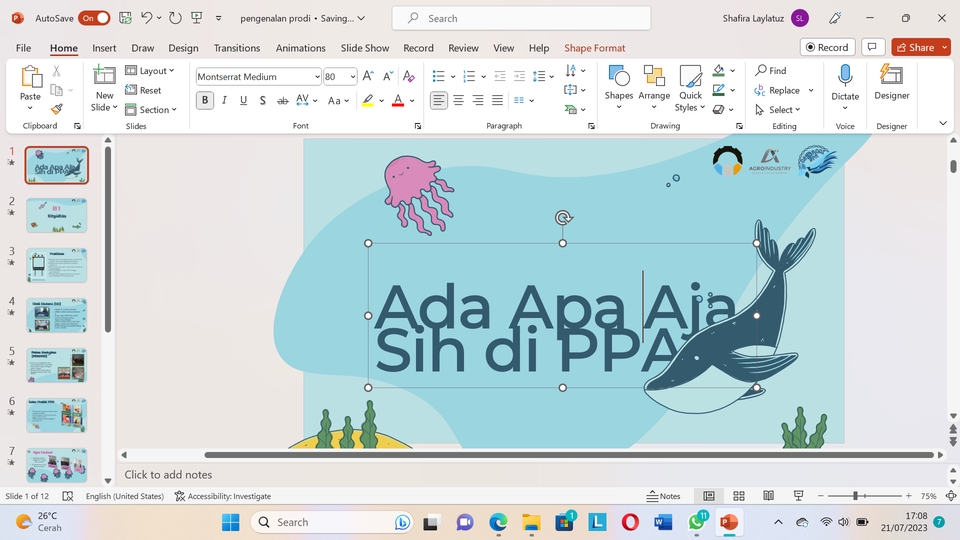Click Accessibility: Investigate in status bar

[x=223, y=496]
